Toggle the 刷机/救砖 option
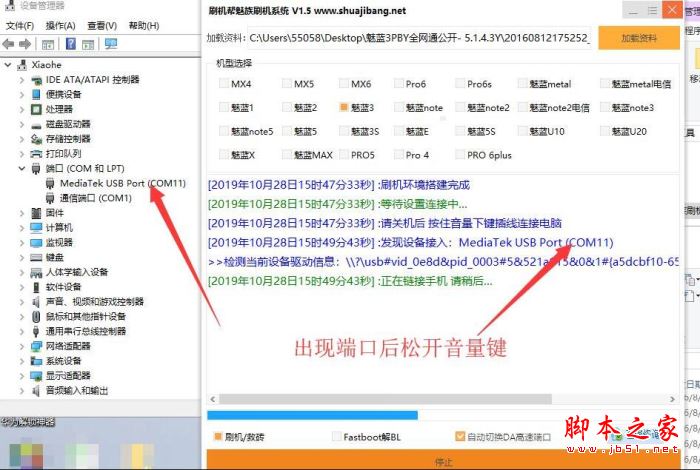 [x=218, y=437]
